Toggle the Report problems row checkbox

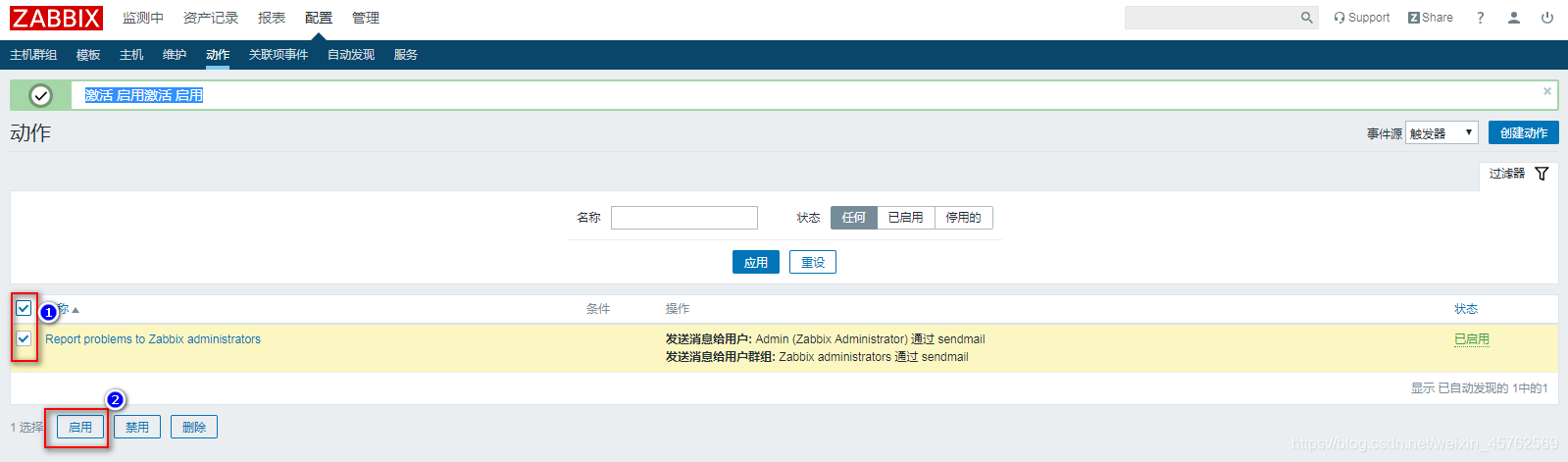pos(24,338)
